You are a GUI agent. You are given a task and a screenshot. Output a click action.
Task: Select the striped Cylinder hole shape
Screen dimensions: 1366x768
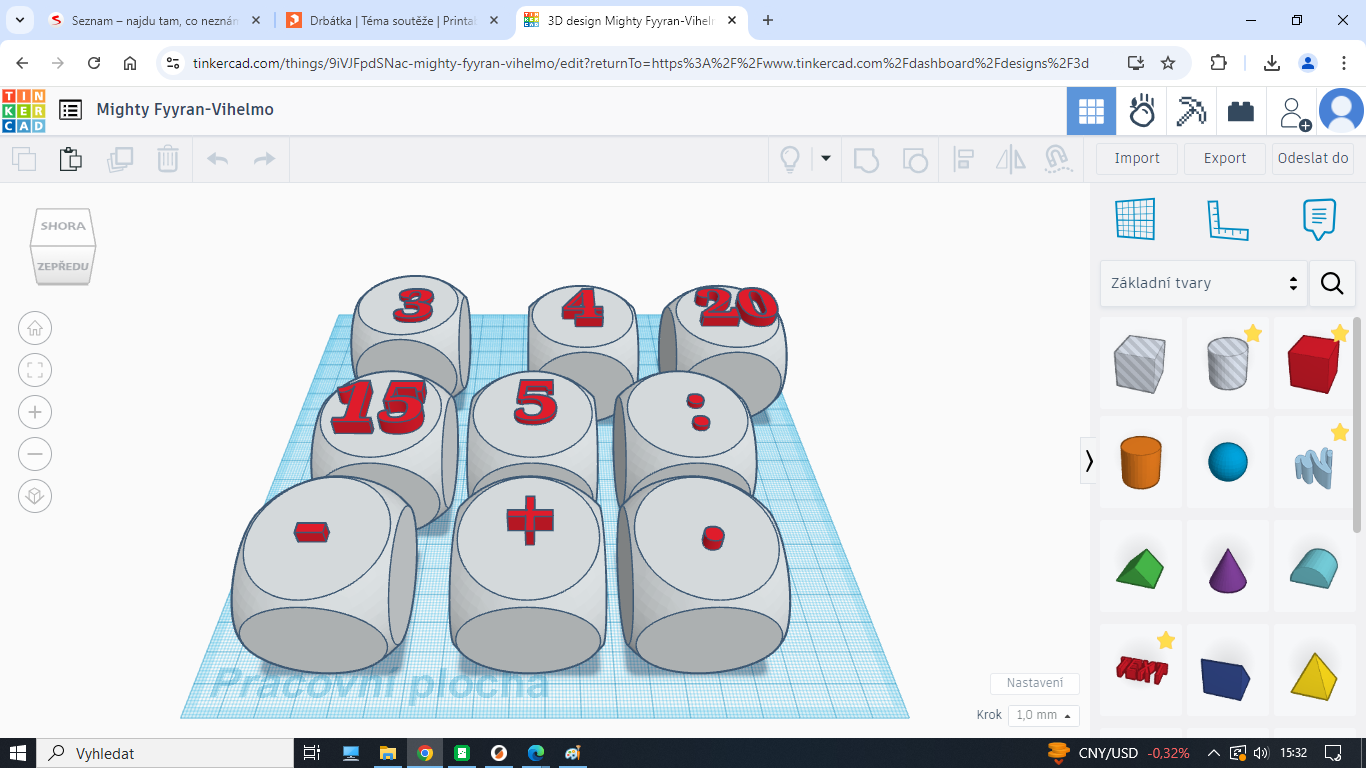(1228, 364)
